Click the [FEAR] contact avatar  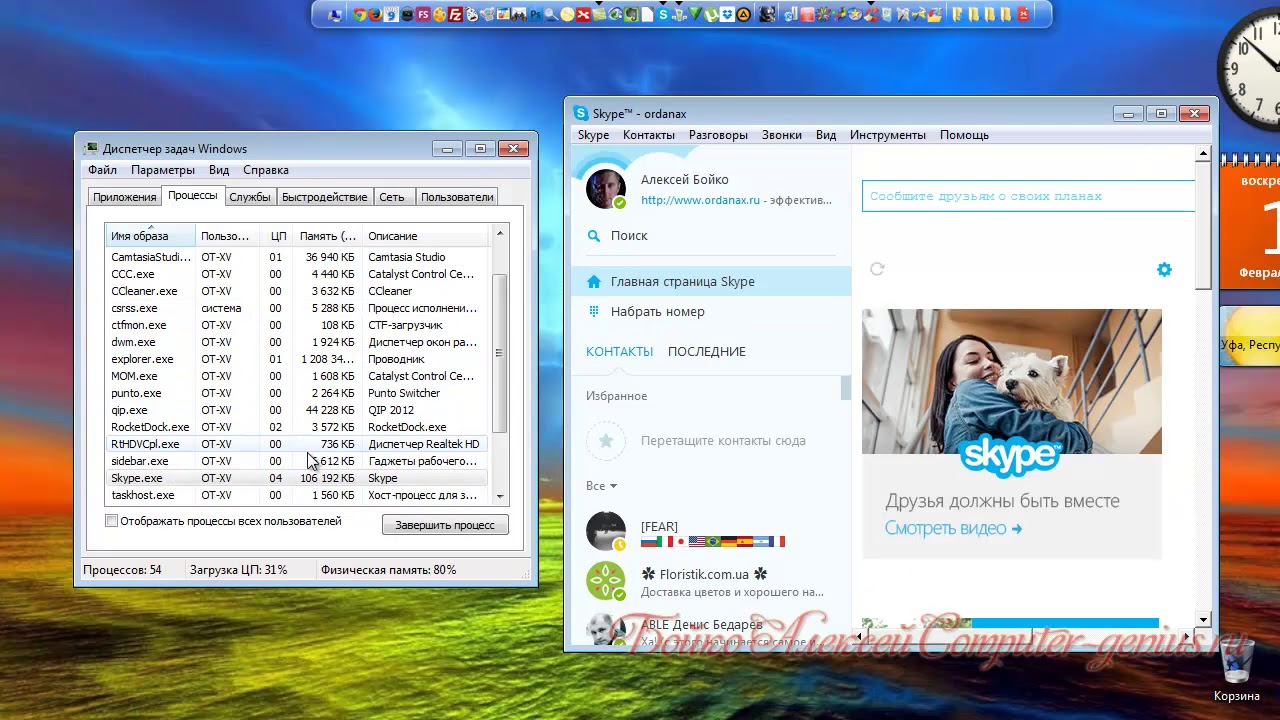point(606,532)
